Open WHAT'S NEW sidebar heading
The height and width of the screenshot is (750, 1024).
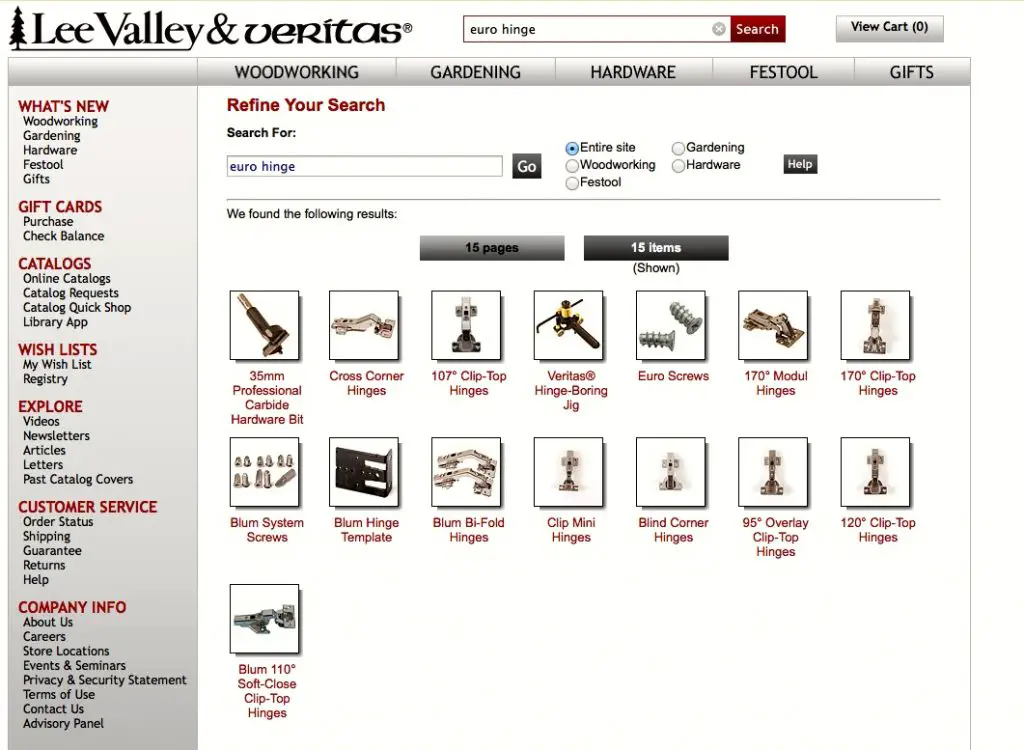63,106
